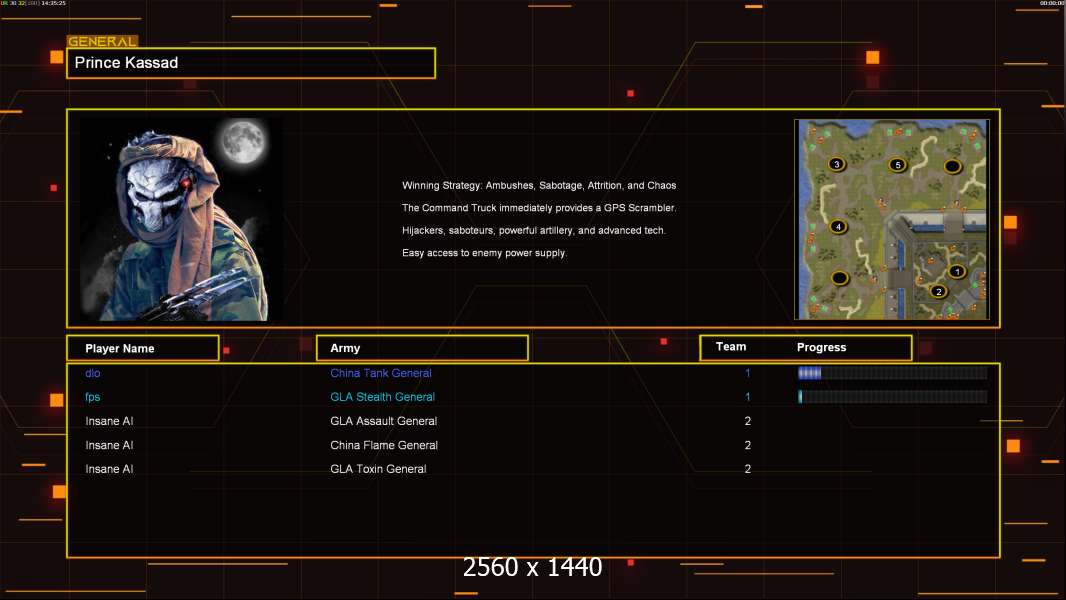Click GLA Toxin General army text
Image resolution: width=1066 pixels, height=600 pixels.
[x=378, y=469]
